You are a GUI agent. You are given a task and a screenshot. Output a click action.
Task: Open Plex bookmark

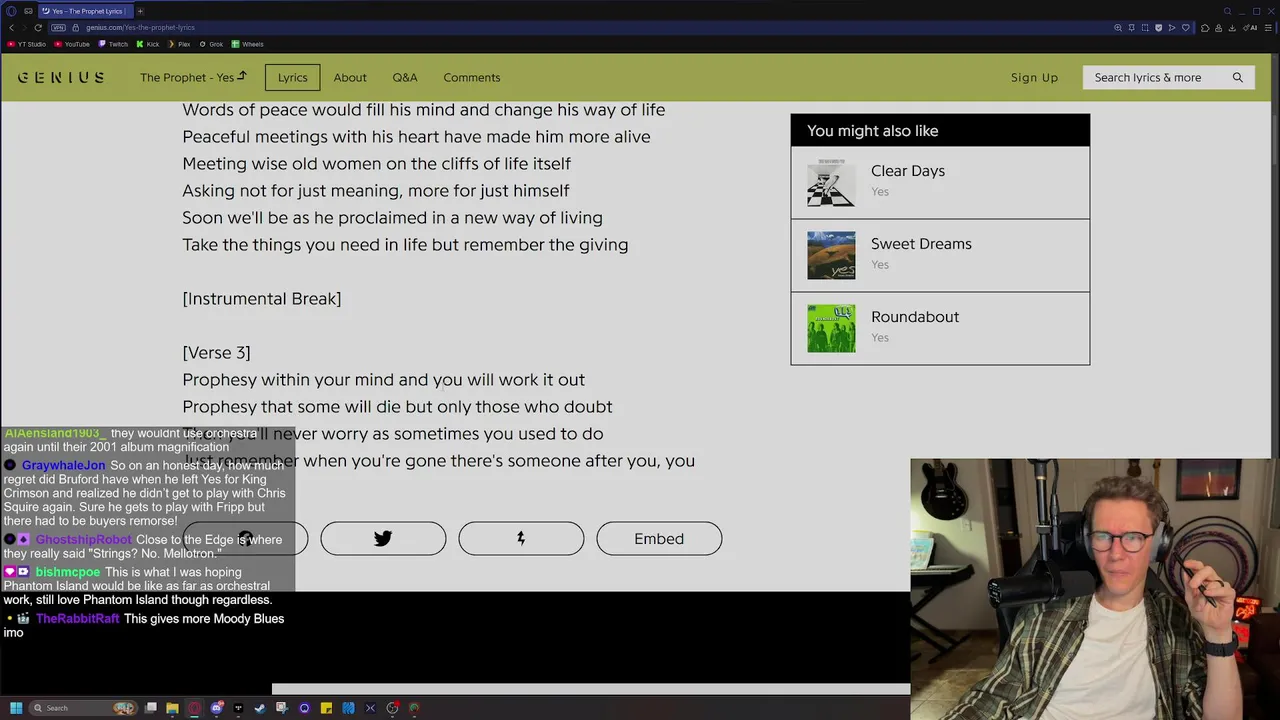pos(179,44)
